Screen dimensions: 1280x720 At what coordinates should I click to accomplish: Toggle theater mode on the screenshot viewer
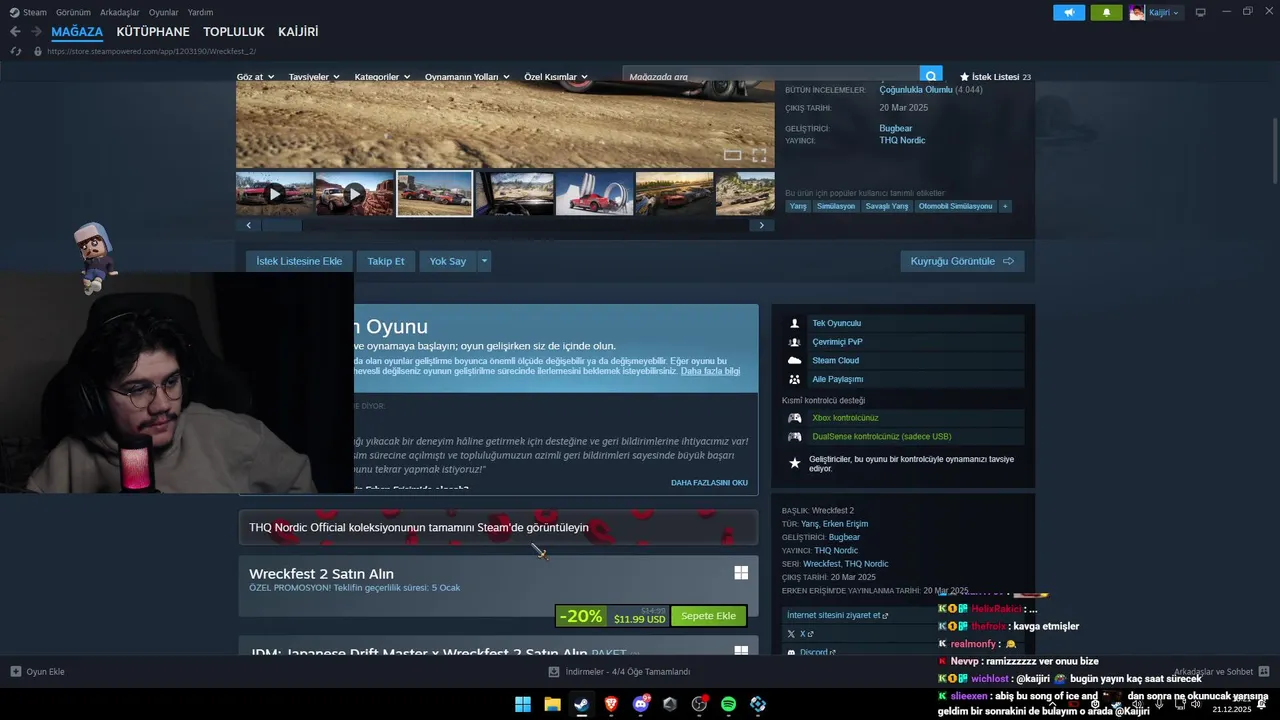pos(733,155)
